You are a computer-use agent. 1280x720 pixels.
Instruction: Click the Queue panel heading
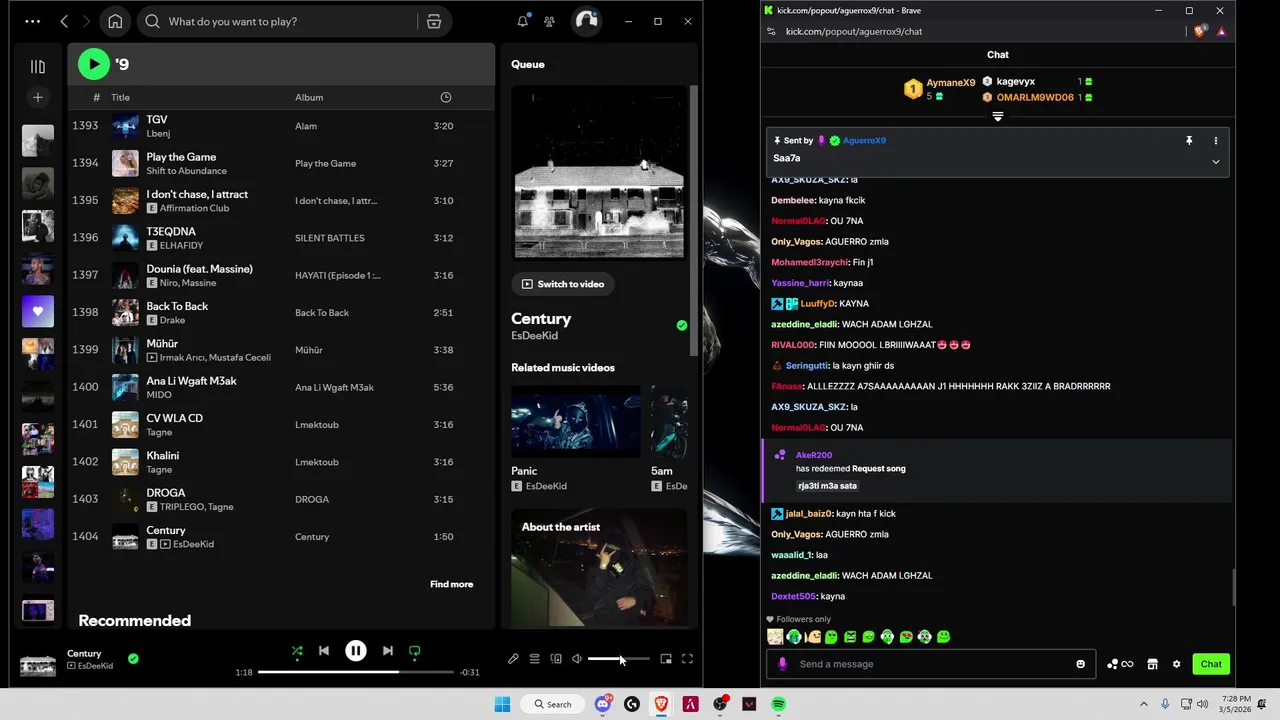(x=528, y=64)
